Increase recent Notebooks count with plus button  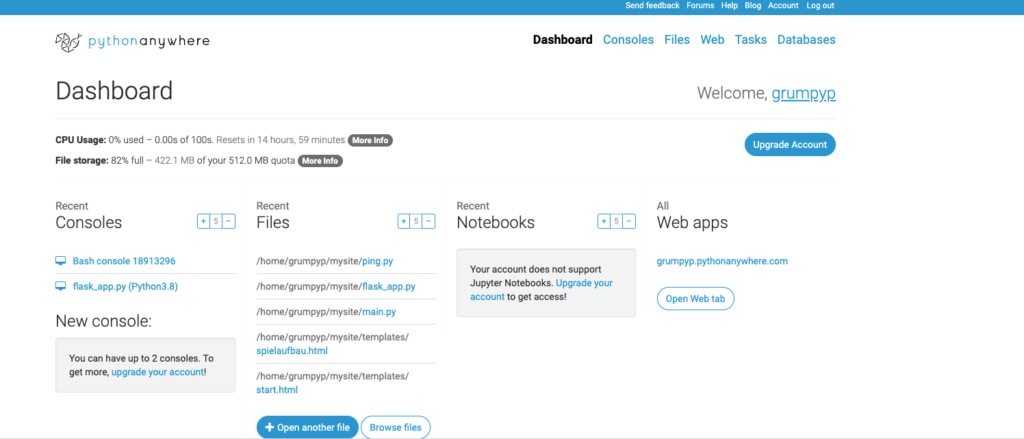604,222
